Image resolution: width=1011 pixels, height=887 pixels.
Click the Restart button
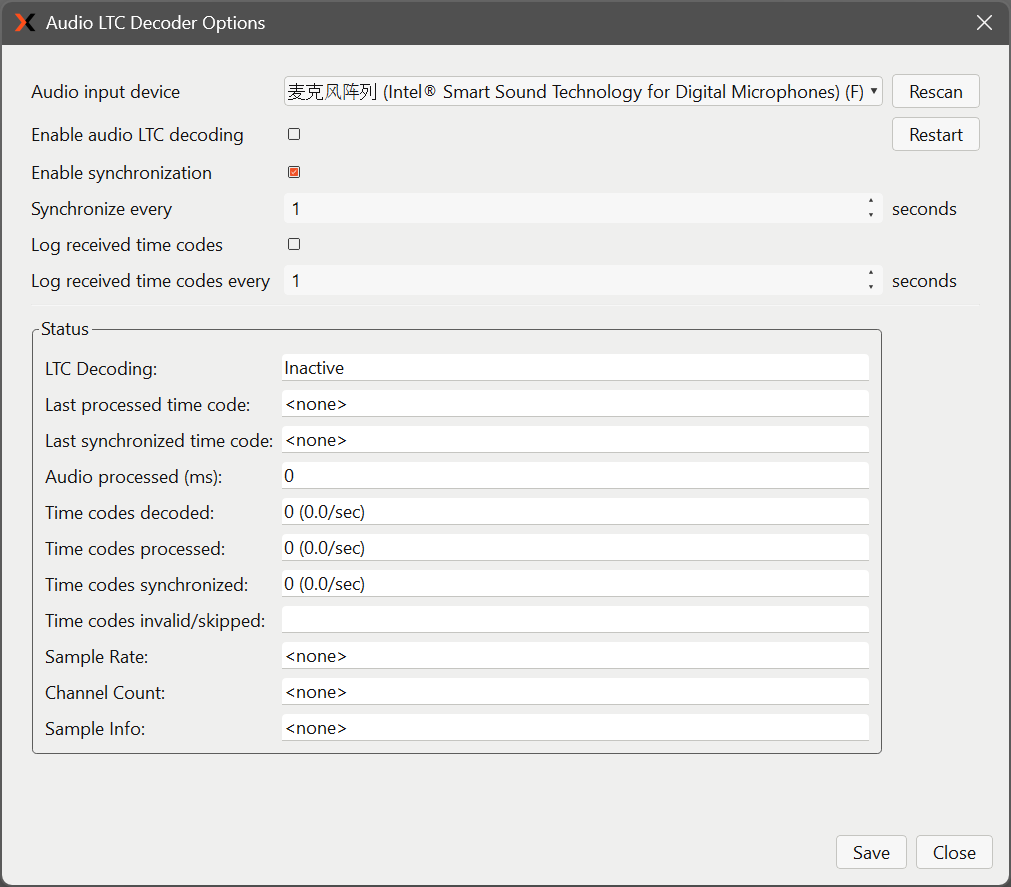pyautogui.click(x=936, y=135)
